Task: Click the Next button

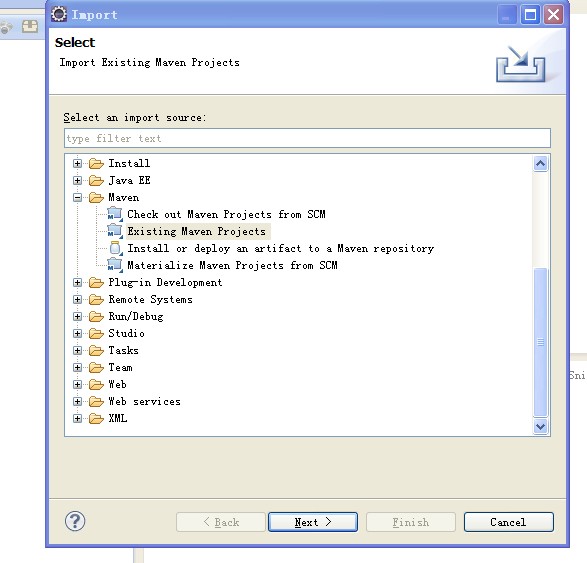Action: pyautogui.click(x=313, y=522)
